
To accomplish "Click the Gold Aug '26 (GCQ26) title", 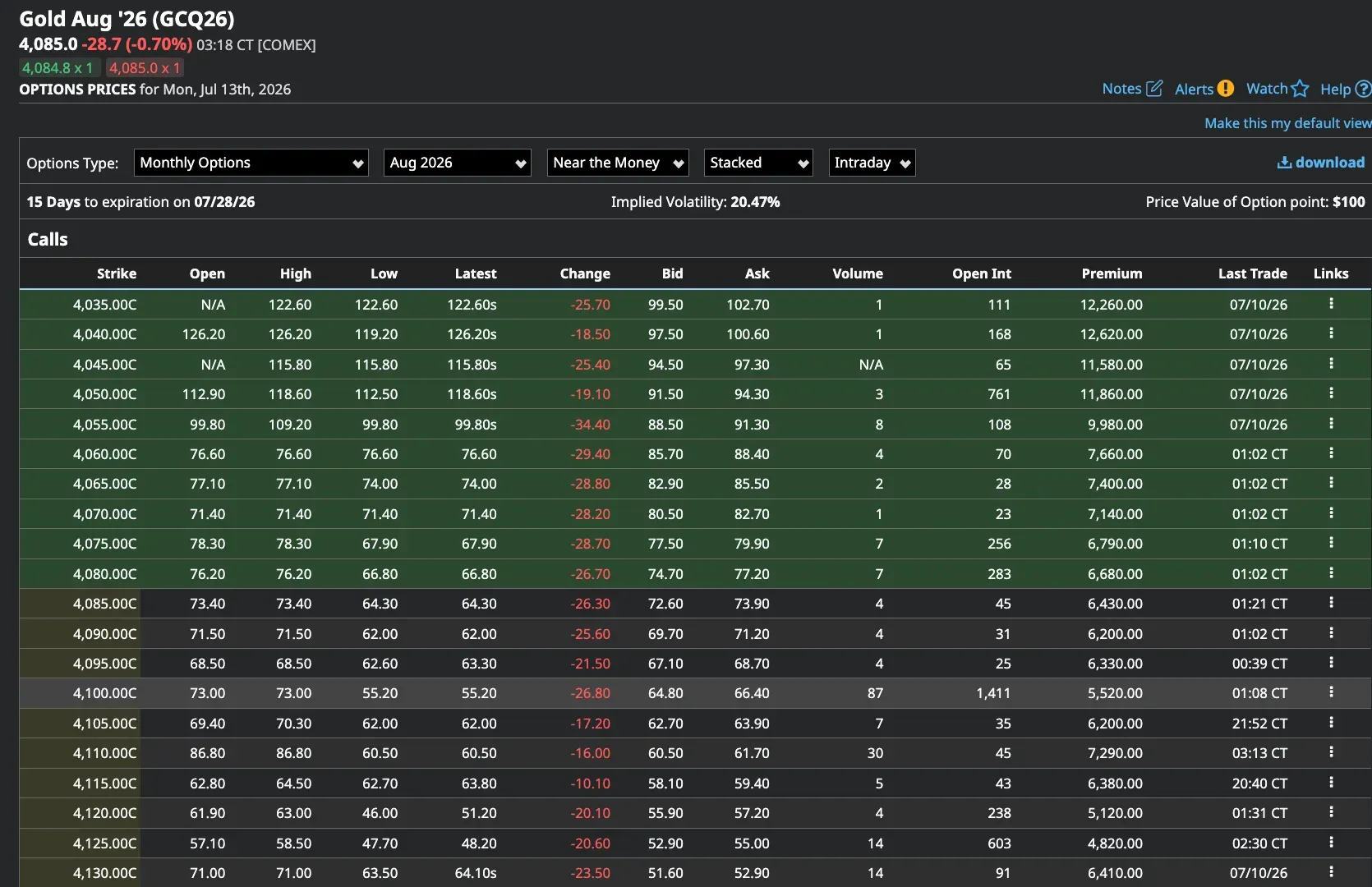I will pyautogui.click(x=127, y=19).
